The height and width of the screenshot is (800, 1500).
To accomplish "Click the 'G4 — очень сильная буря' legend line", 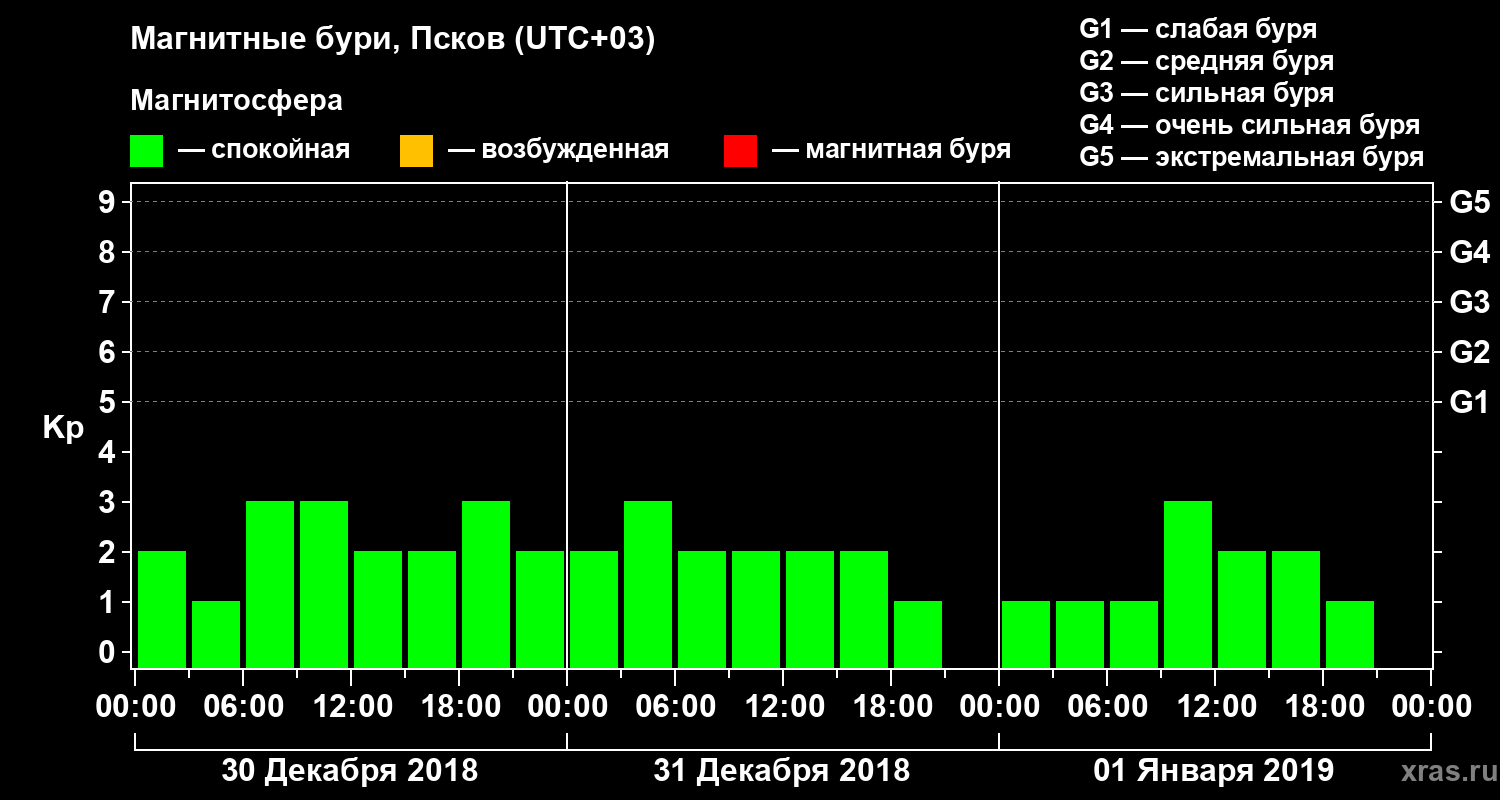I will [1250, 125].
